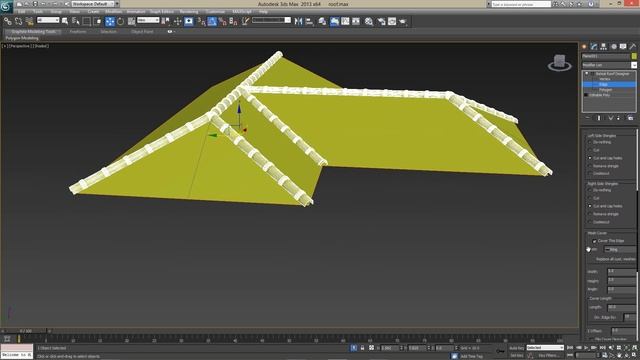Switch to the Hierarchy command panel tab
Image resolution: width=640 pixels, height=360 pixels.
604,47
